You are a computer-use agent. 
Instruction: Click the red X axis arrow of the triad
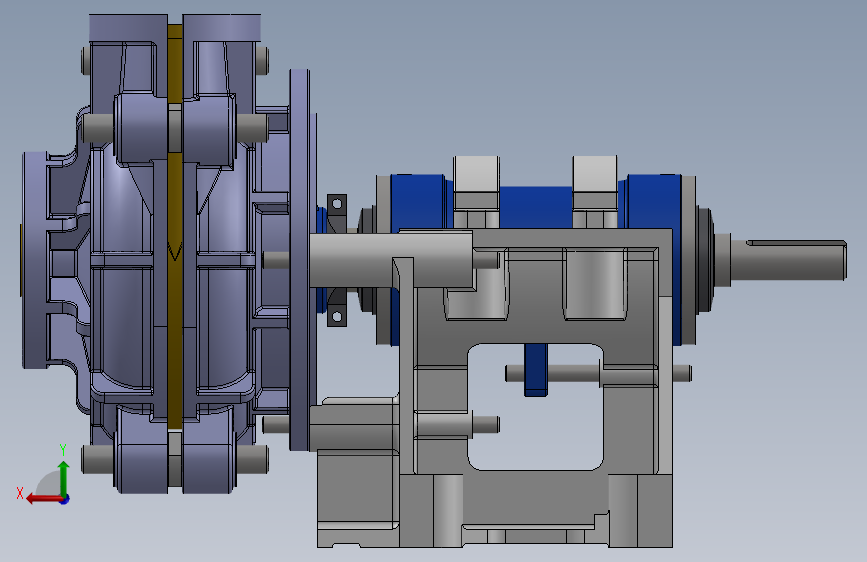[44, 499]
